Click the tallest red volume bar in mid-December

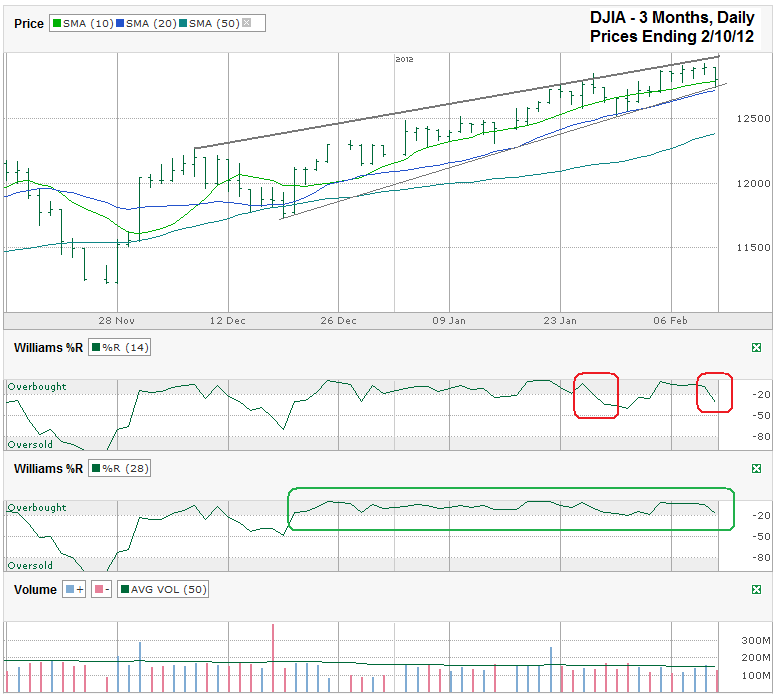click(273, 658)
